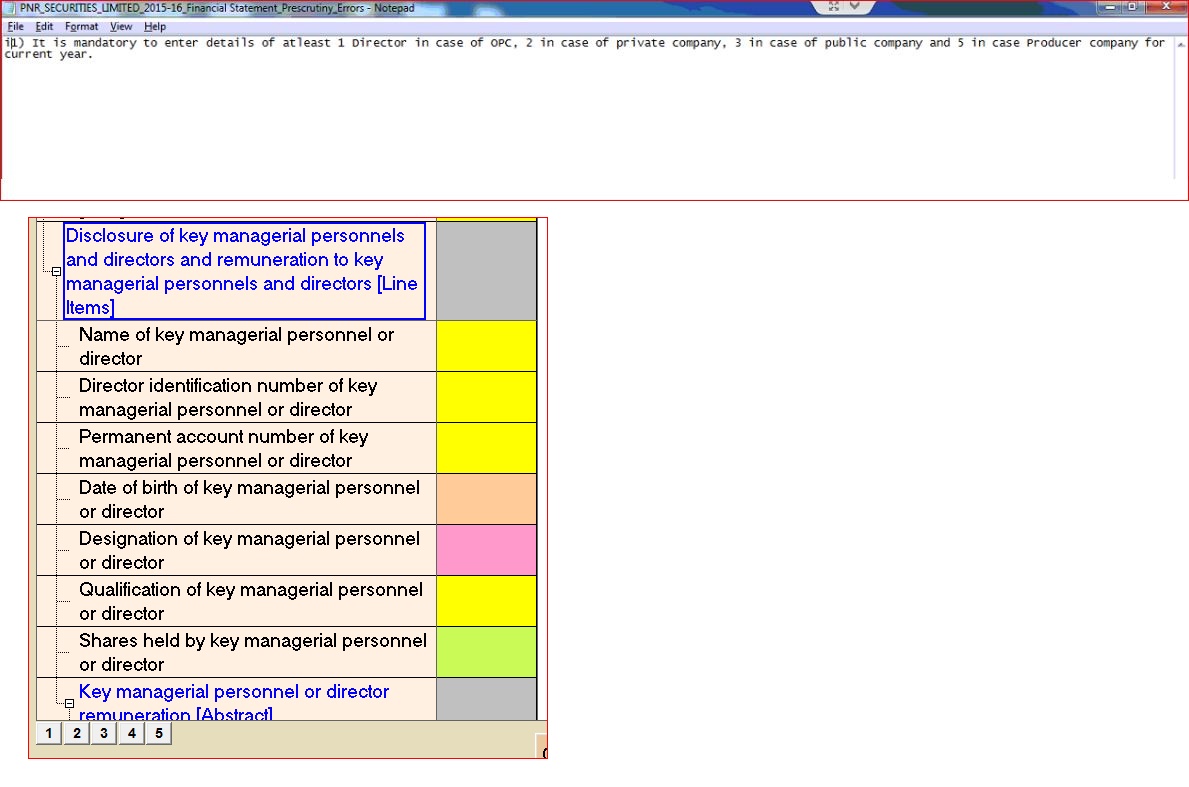Collapse the Disclosure of key managerial personnels node

[x=57, y=272]
